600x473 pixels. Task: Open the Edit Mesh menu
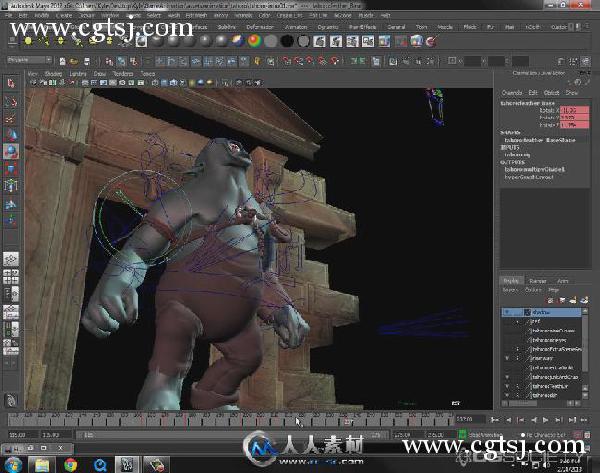196,15
